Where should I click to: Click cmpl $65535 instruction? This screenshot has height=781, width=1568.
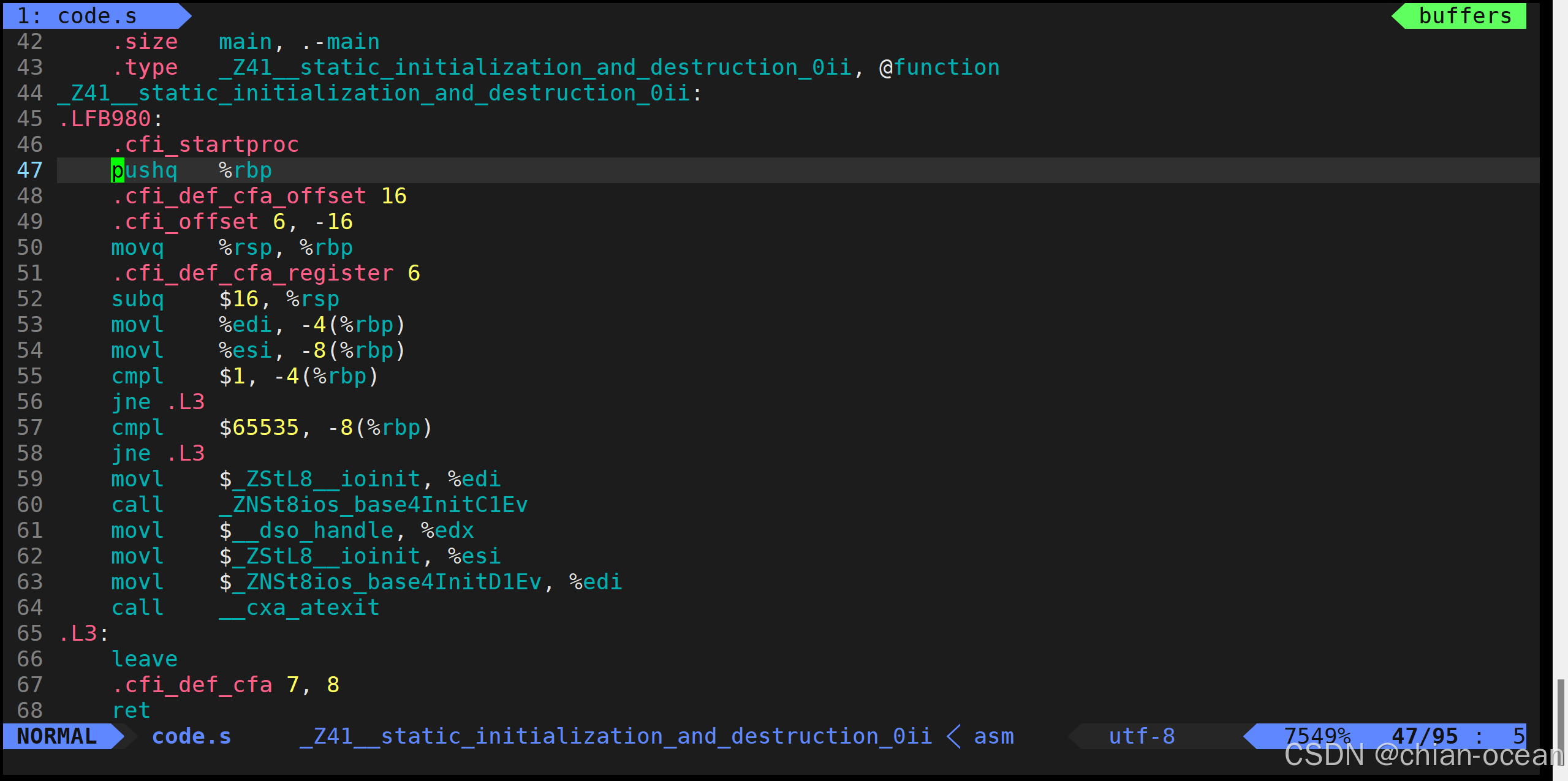tap(272, 428)
